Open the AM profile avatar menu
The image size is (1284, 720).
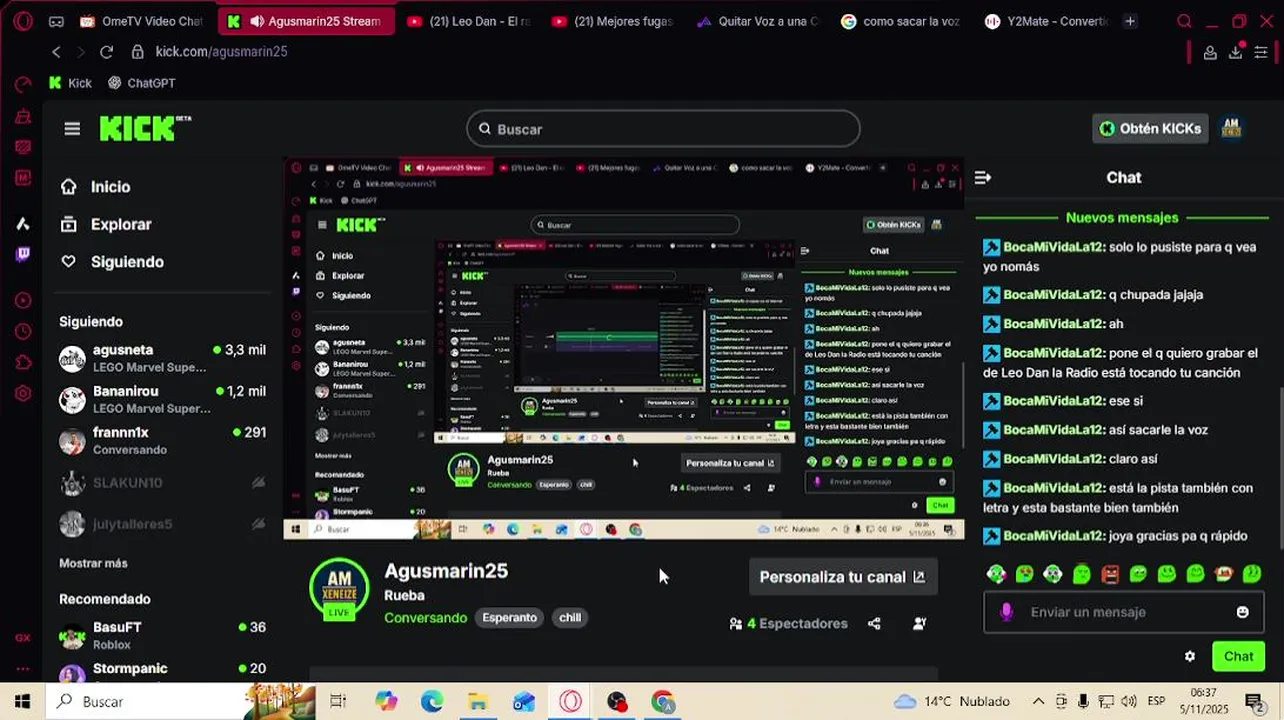1232,128
